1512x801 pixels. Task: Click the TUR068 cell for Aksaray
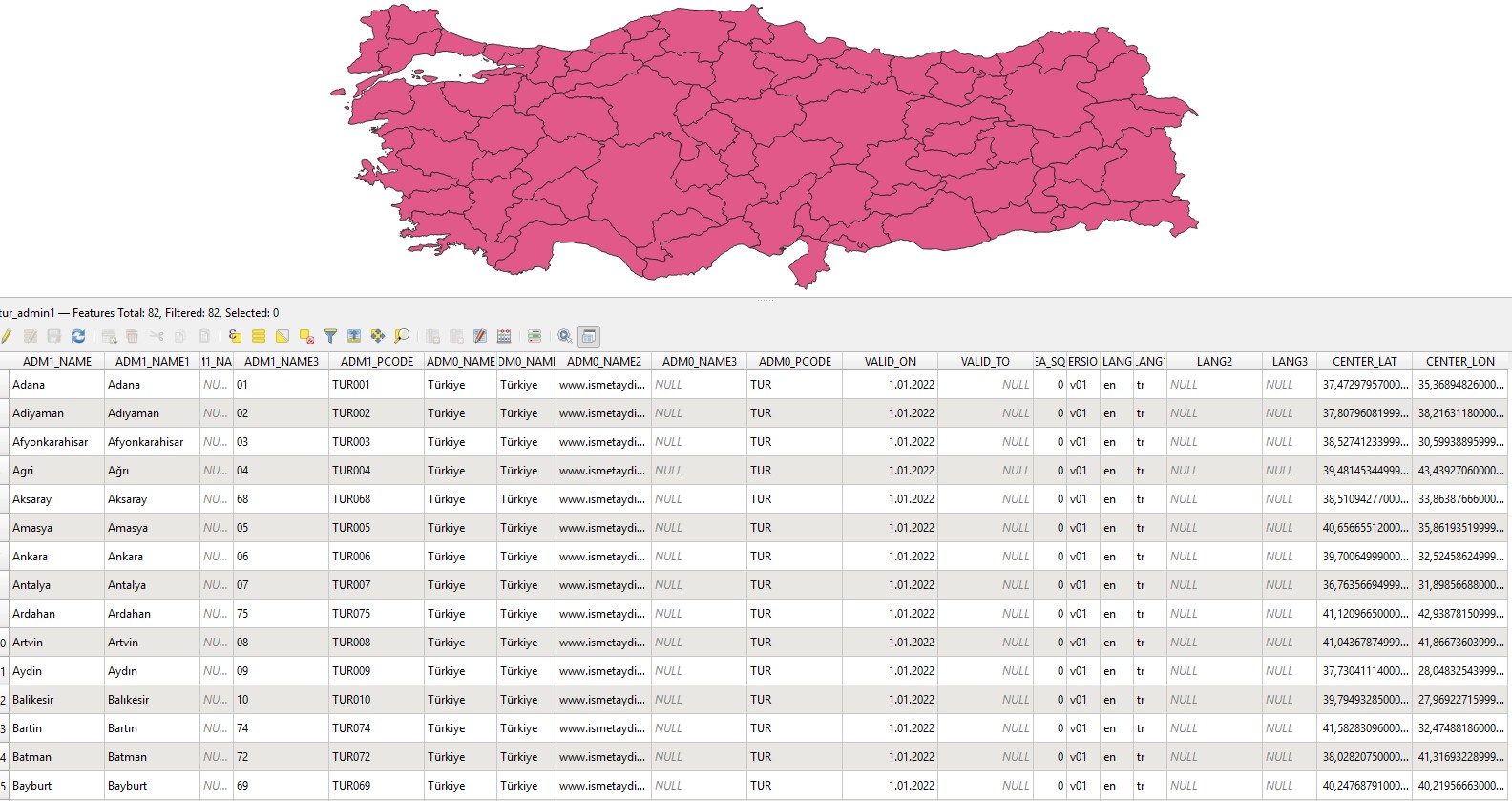(351, 499)
